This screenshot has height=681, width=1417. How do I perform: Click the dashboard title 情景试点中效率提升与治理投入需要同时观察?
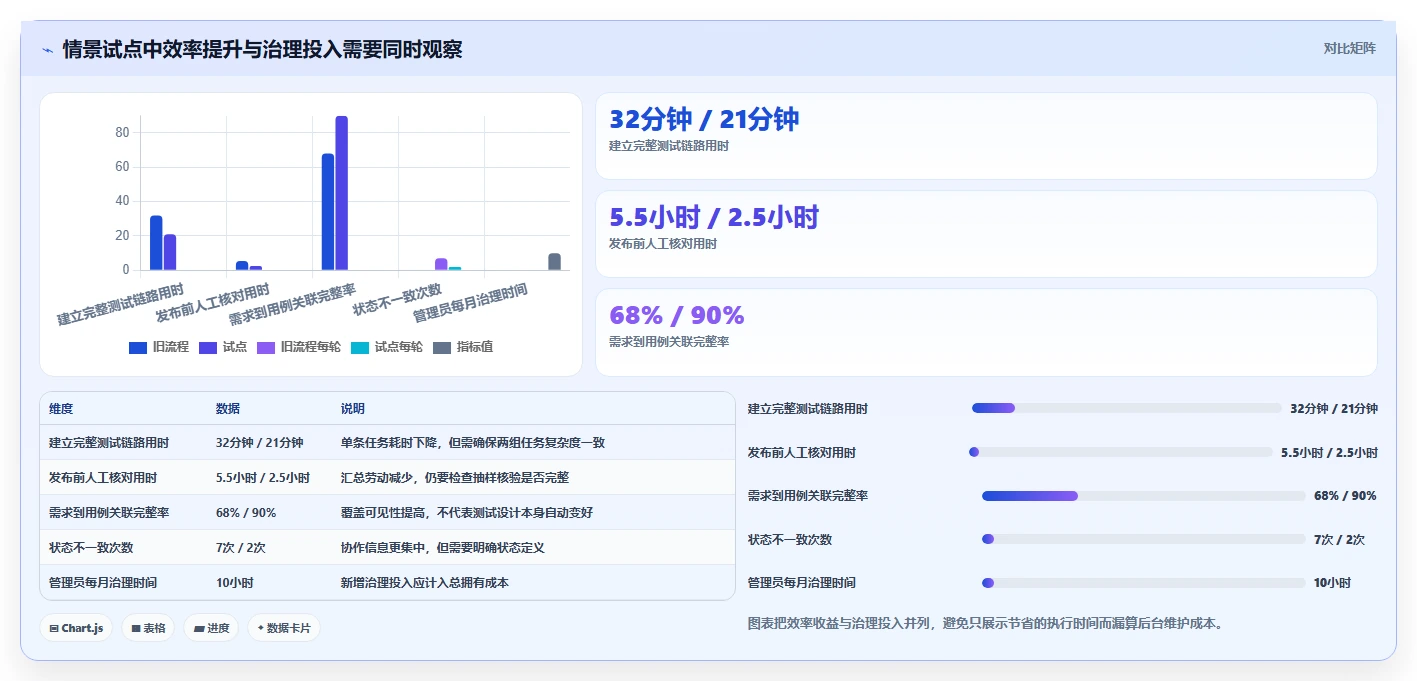click(262, 50)
